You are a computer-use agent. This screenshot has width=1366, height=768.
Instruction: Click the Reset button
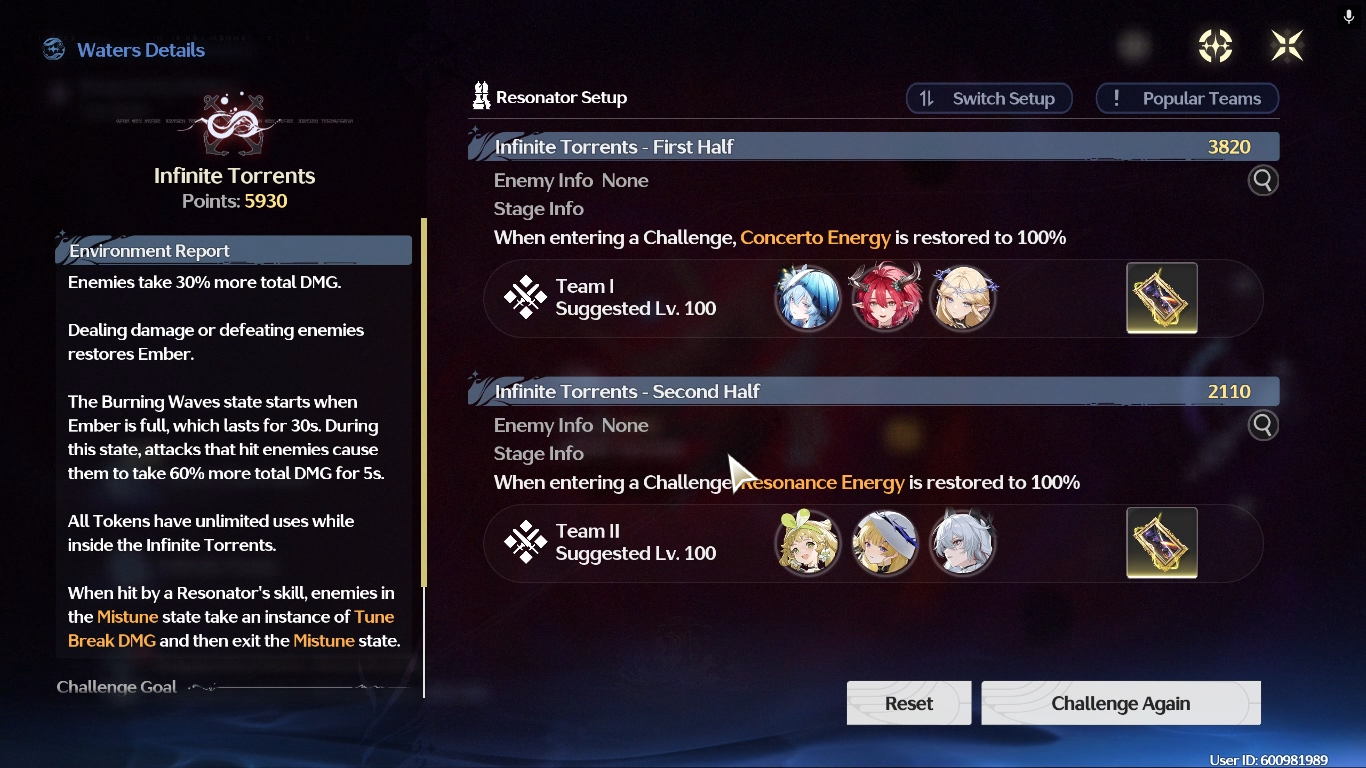909,703
